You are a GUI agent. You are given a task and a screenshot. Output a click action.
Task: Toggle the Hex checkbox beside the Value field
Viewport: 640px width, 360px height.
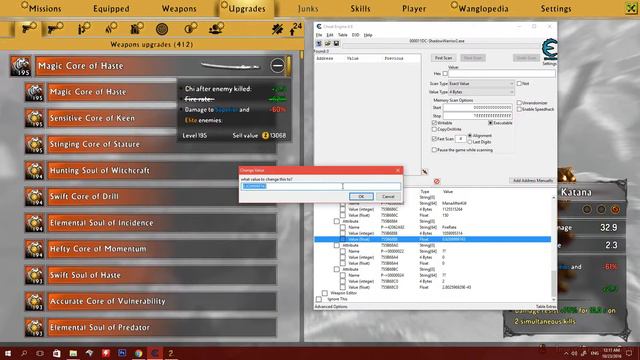click(x=445, y=74)
